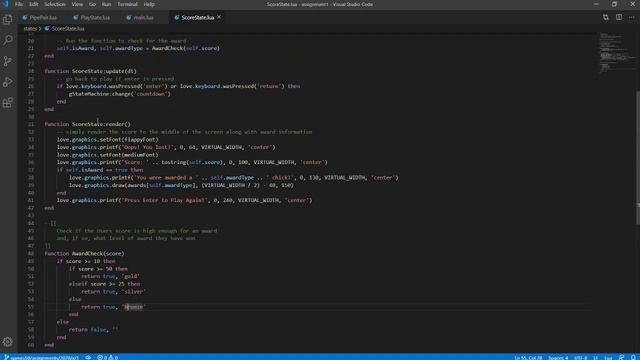Open the Search view in activity bar
Image resolution: width=640 pixels, height=360 pixels.
(x=8, y=40)
